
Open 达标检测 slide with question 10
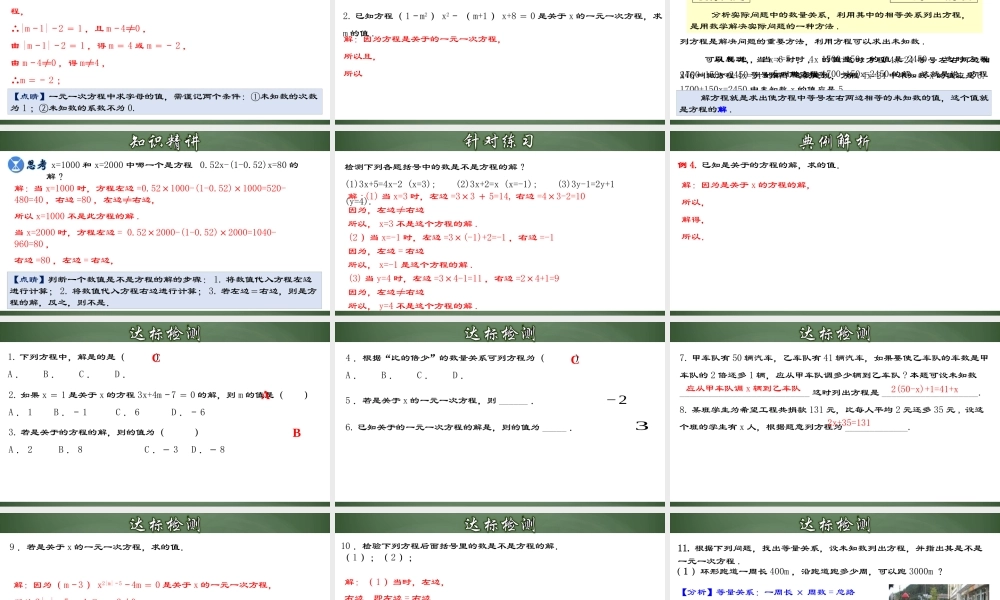(x=500, y=557)
